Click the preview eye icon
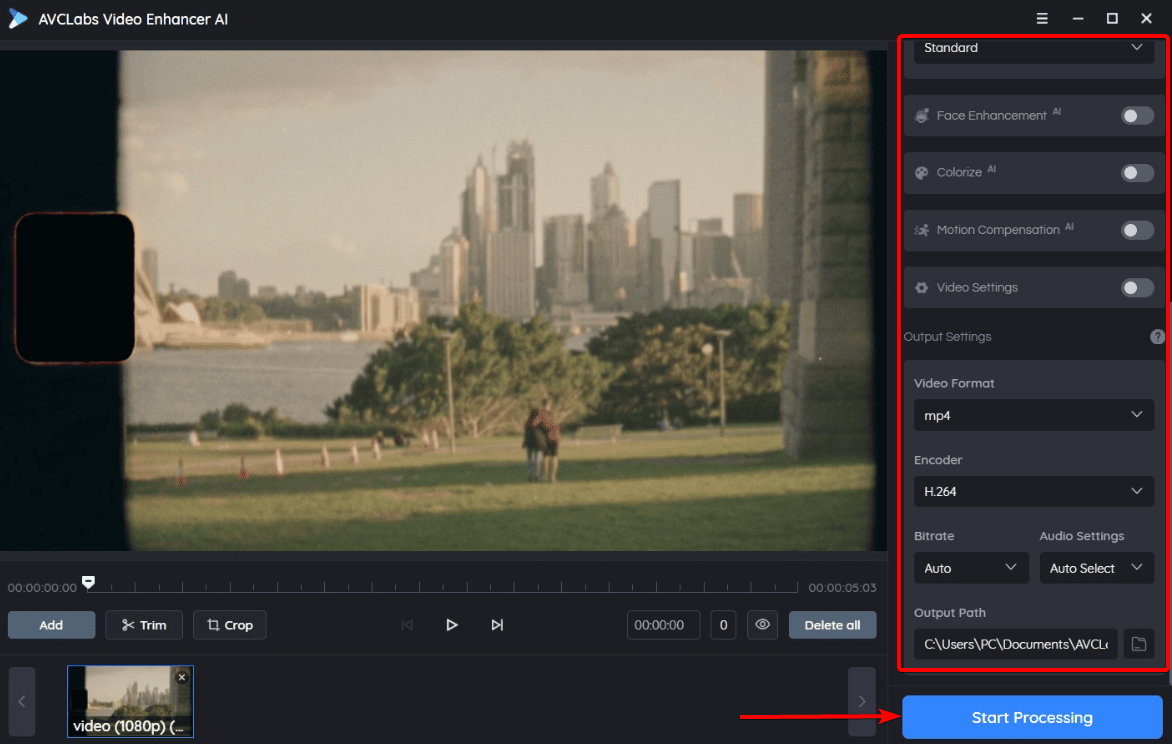 (x=762, y=625)
